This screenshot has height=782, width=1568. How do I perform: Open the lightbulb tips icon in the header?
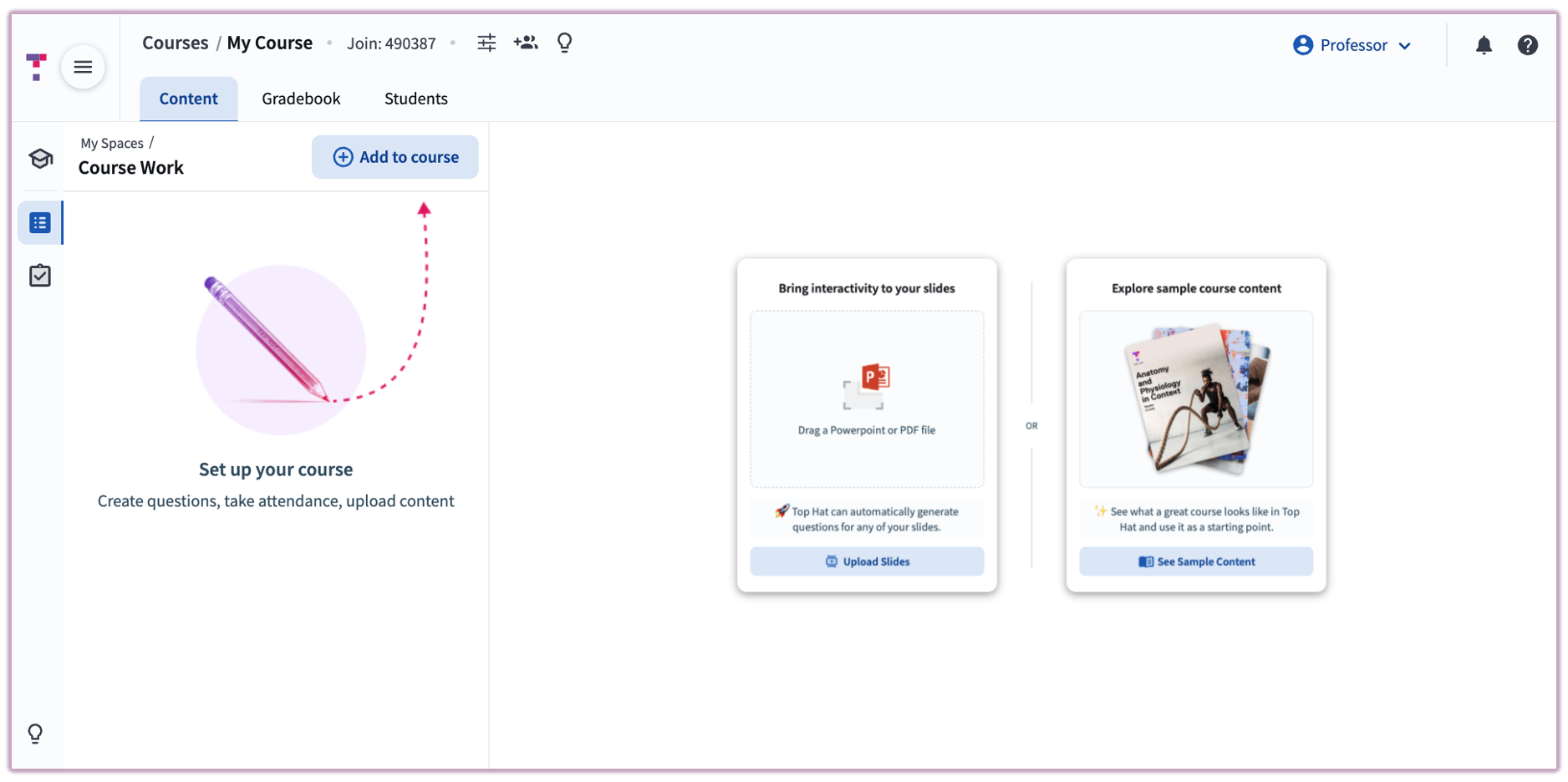click(564, 43)
